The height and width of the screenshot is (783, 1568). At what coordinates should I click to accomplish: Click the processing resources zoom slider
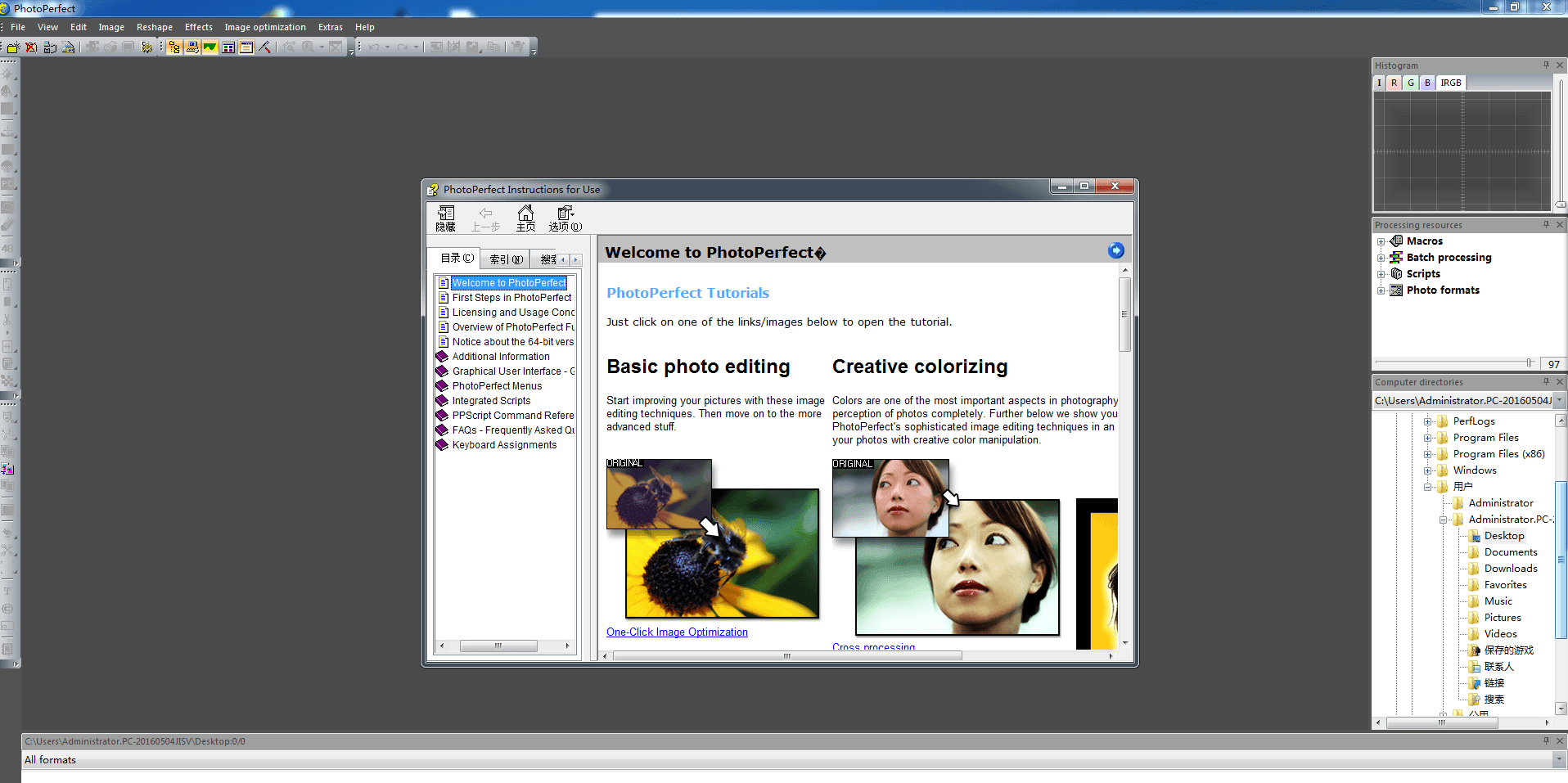[1528, 362]
